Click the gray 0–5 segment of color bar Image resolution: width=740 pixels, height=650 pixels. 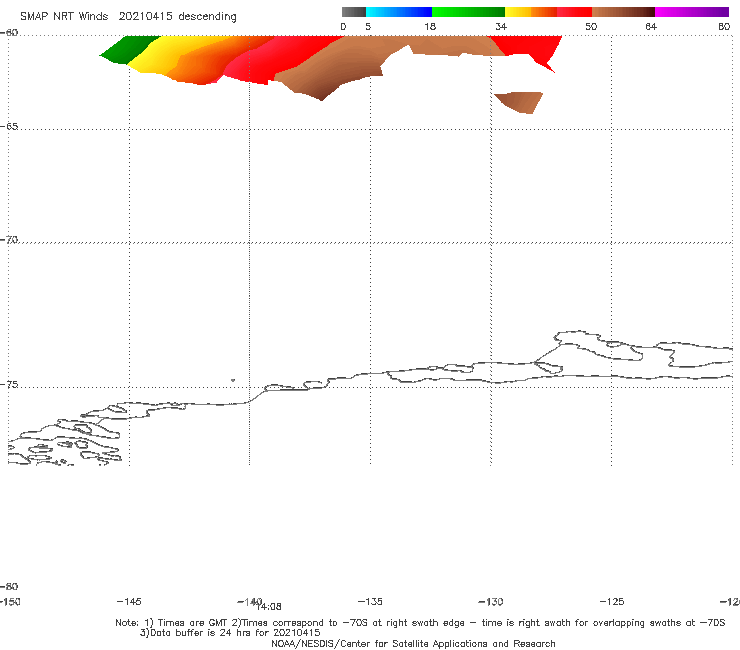pos(353,12)
